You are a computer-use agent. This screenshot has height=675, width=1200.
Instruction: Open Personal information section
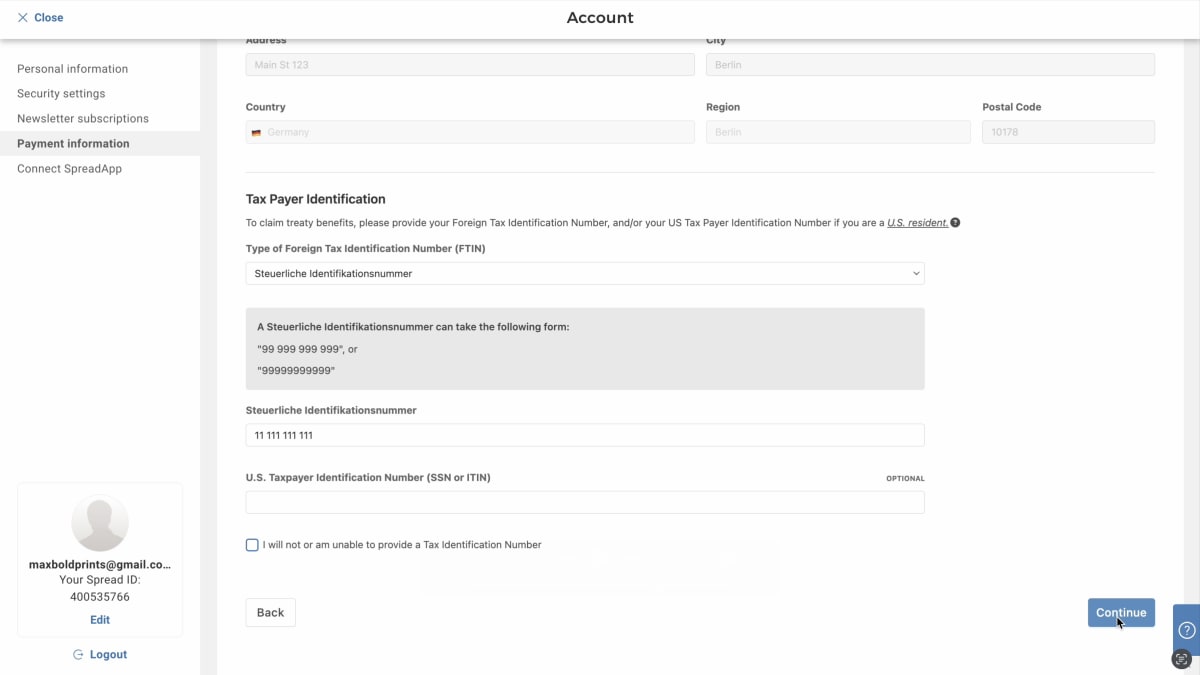72,69
